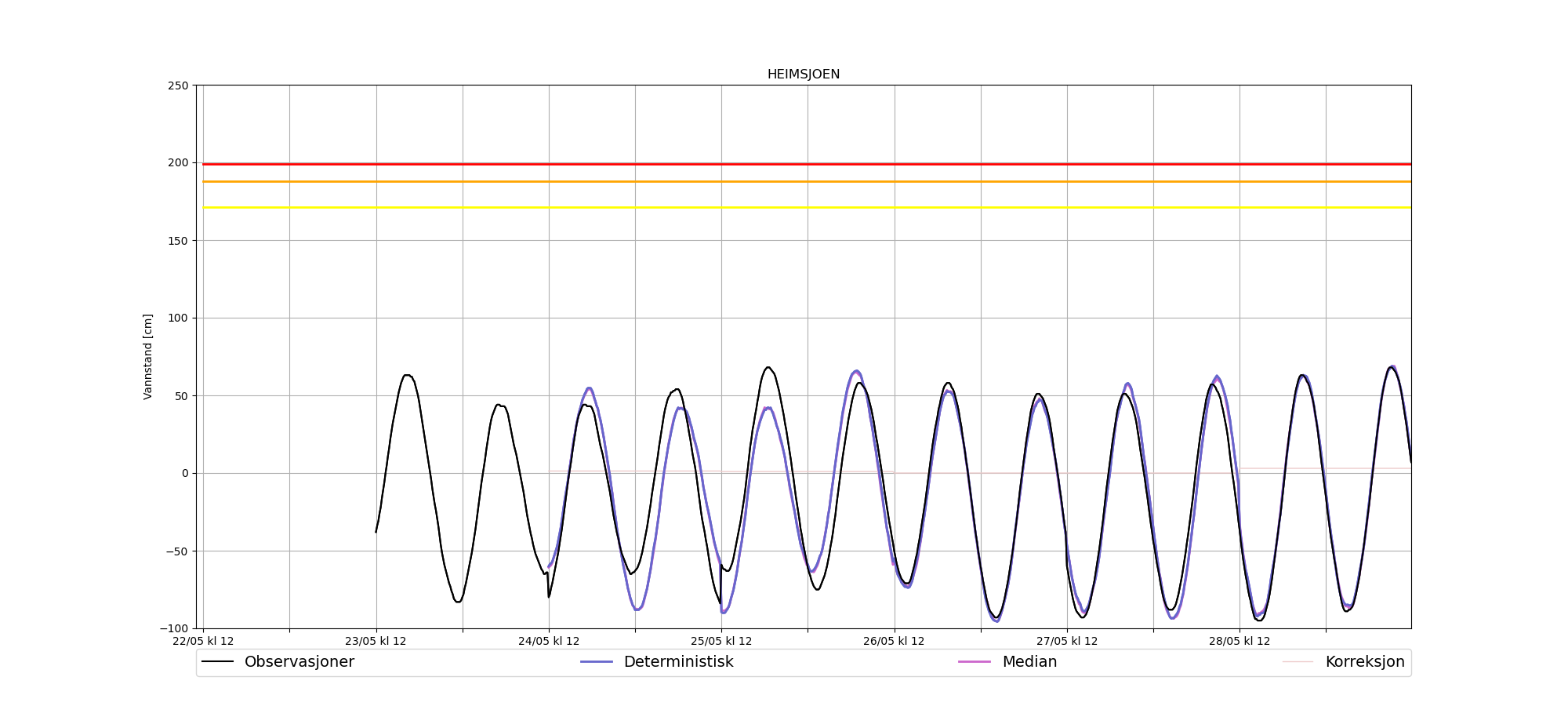
Task: Select the Korreksjon legend entry
Action: [x=1344, y=662]
